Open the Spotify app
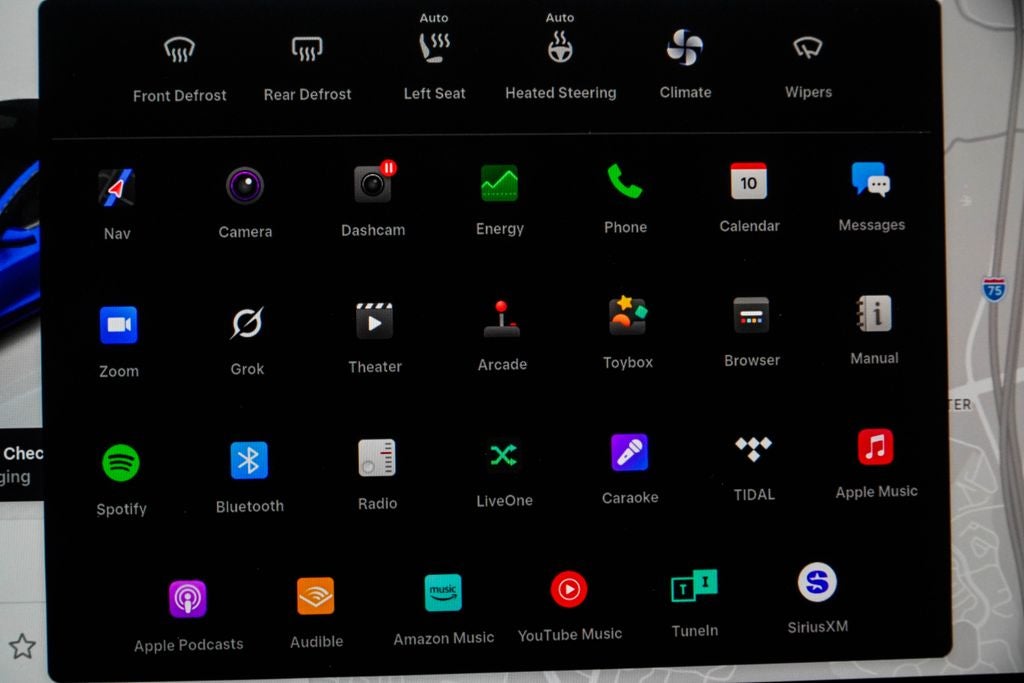Screen dimensions: 1024x683 tap(121, 463)
